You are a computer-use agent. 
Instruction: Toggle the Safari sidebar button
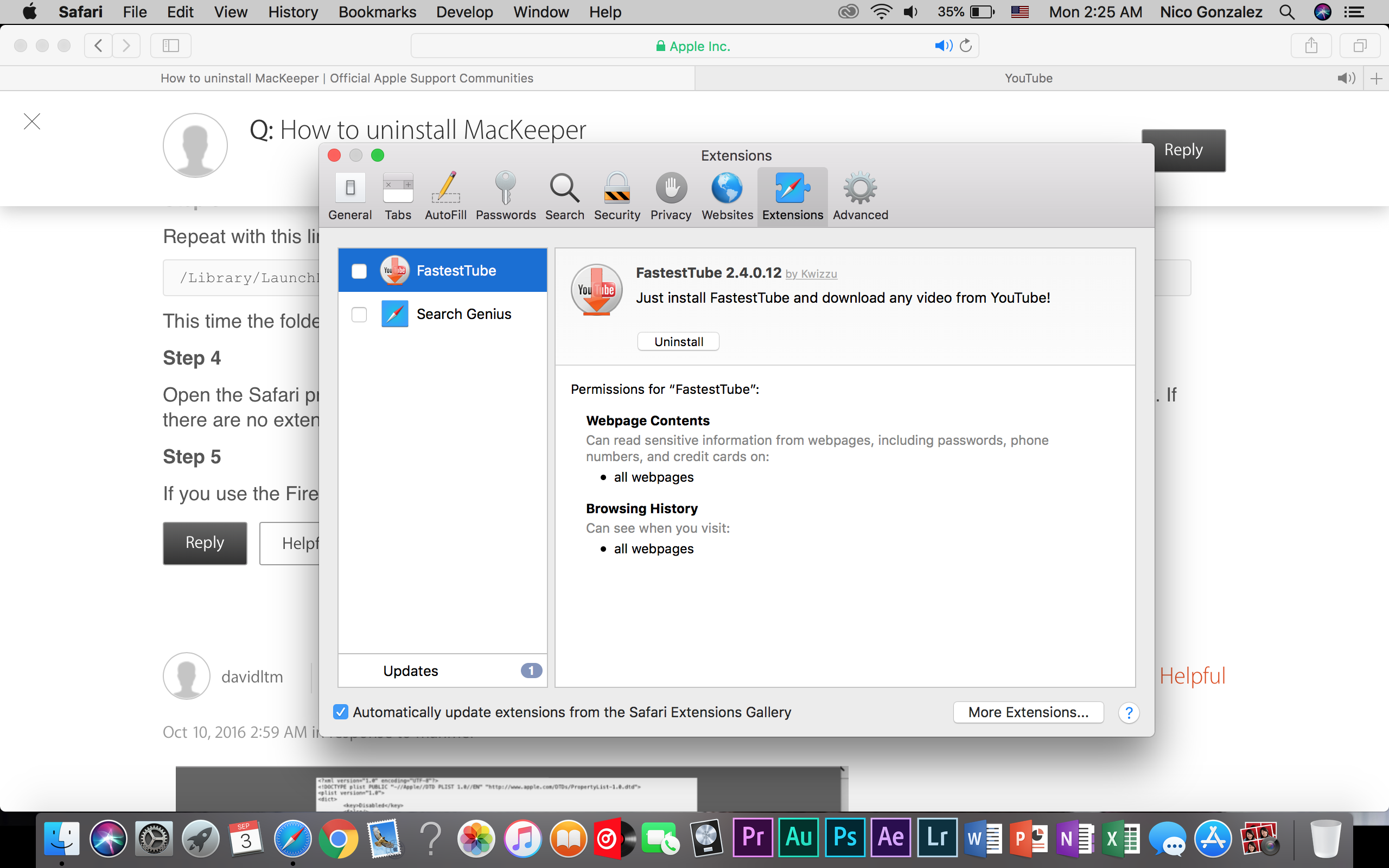(x=170, y=46)
